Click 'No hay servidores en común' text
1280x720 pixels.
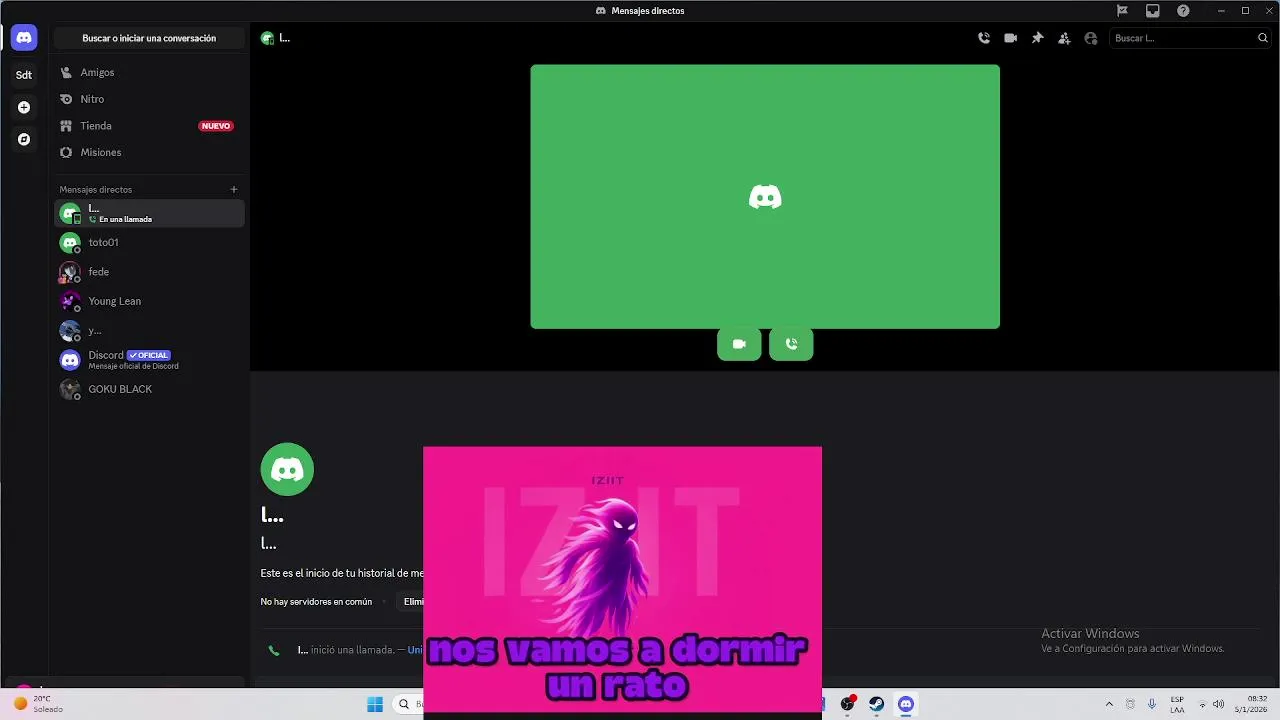coord(316,602)
